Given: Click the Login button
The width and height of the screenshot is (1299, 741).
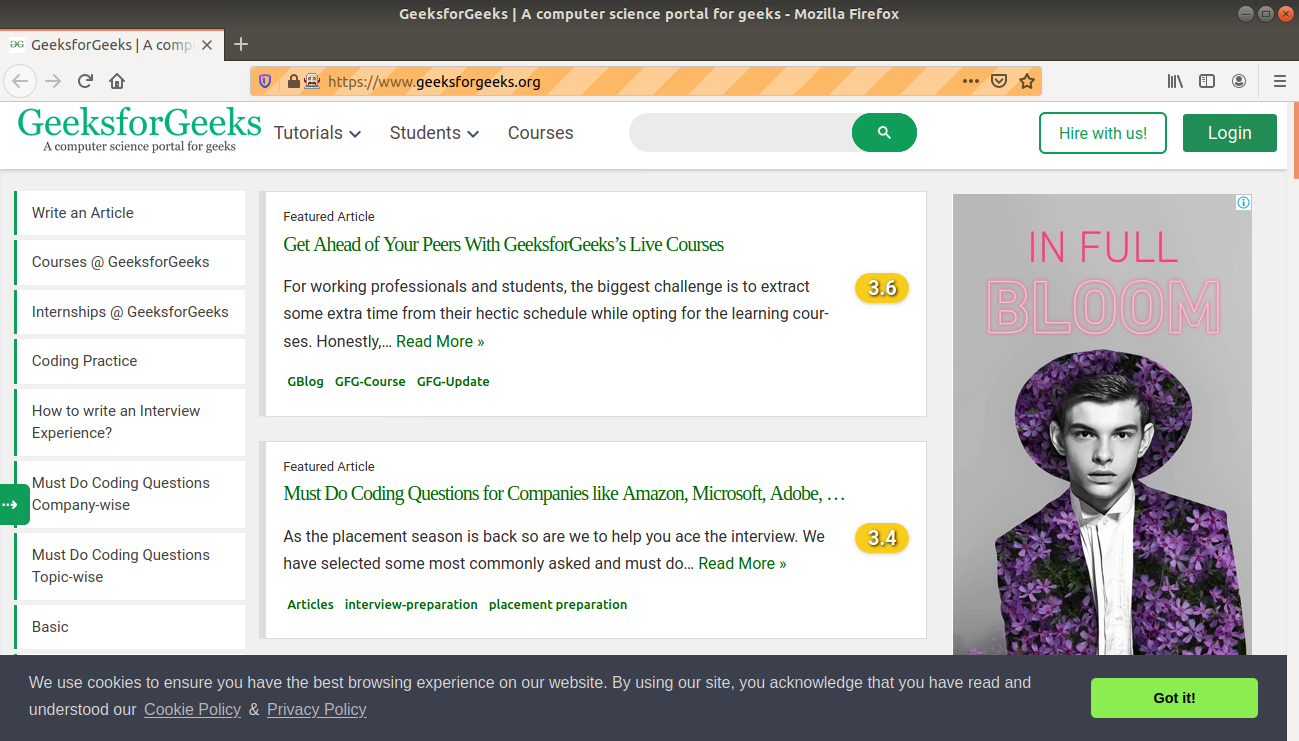Looking at the screenshot, I should coord(1229,133).
